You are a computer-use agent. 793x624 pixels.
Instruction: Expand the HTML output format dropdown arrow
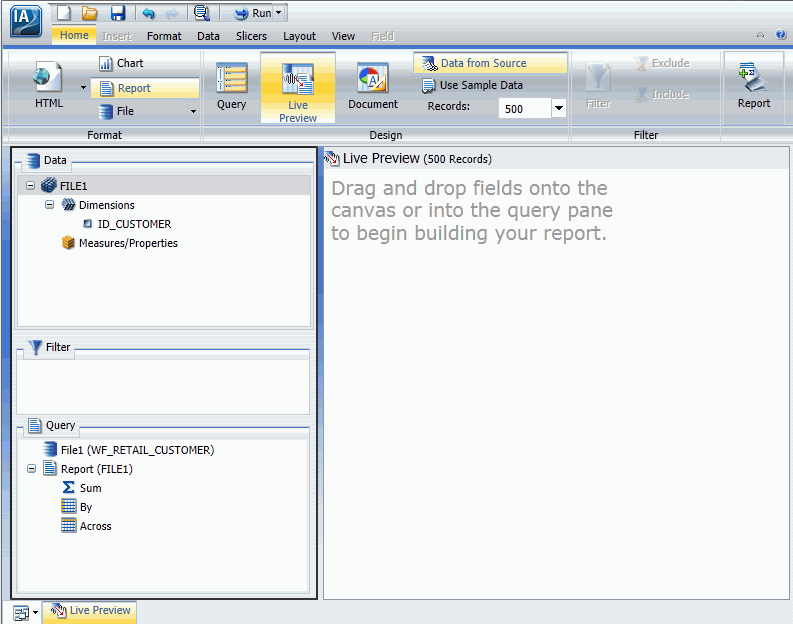[x=83, y=87]
